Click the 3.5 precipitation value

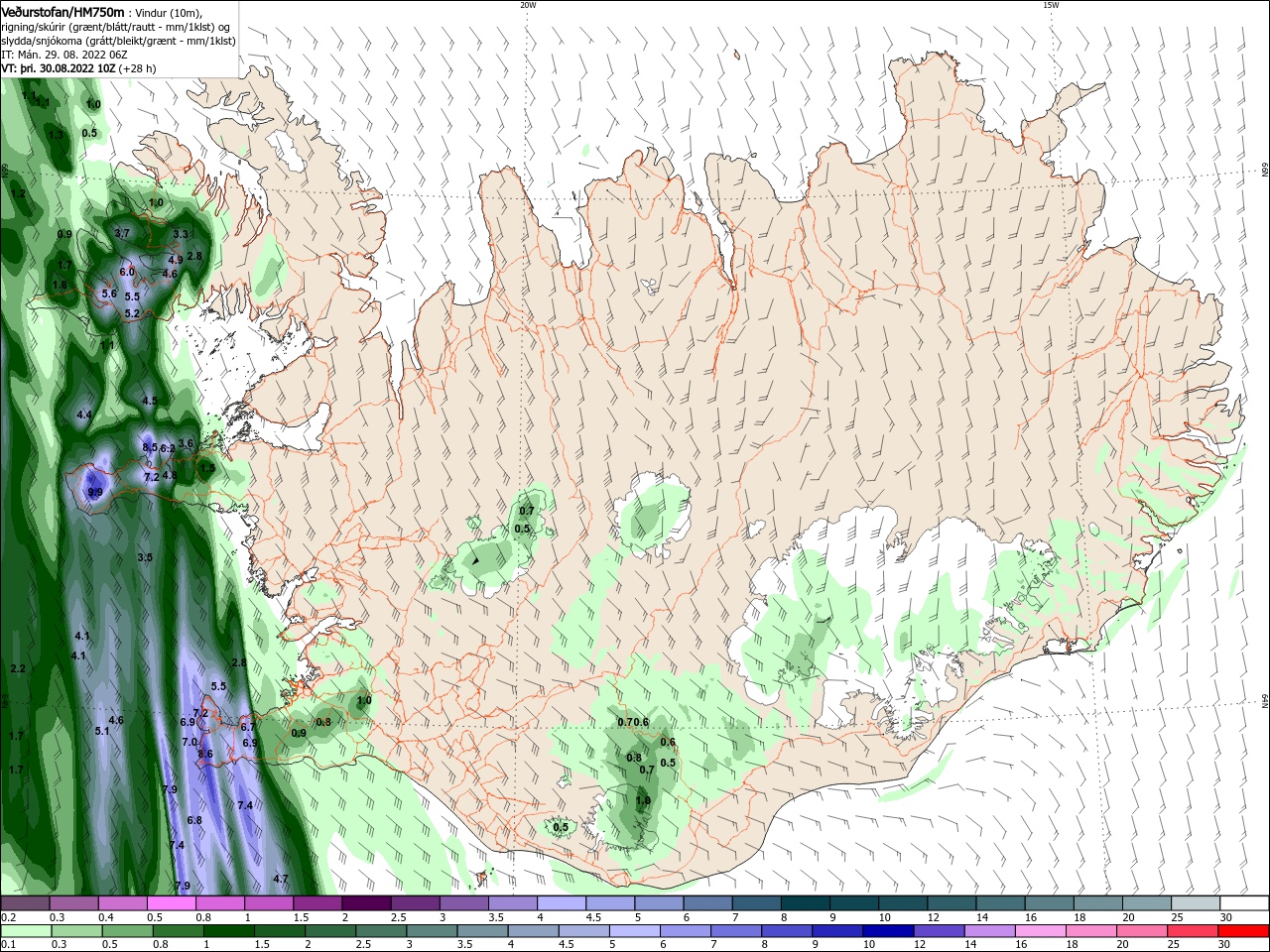coord(145,557)
